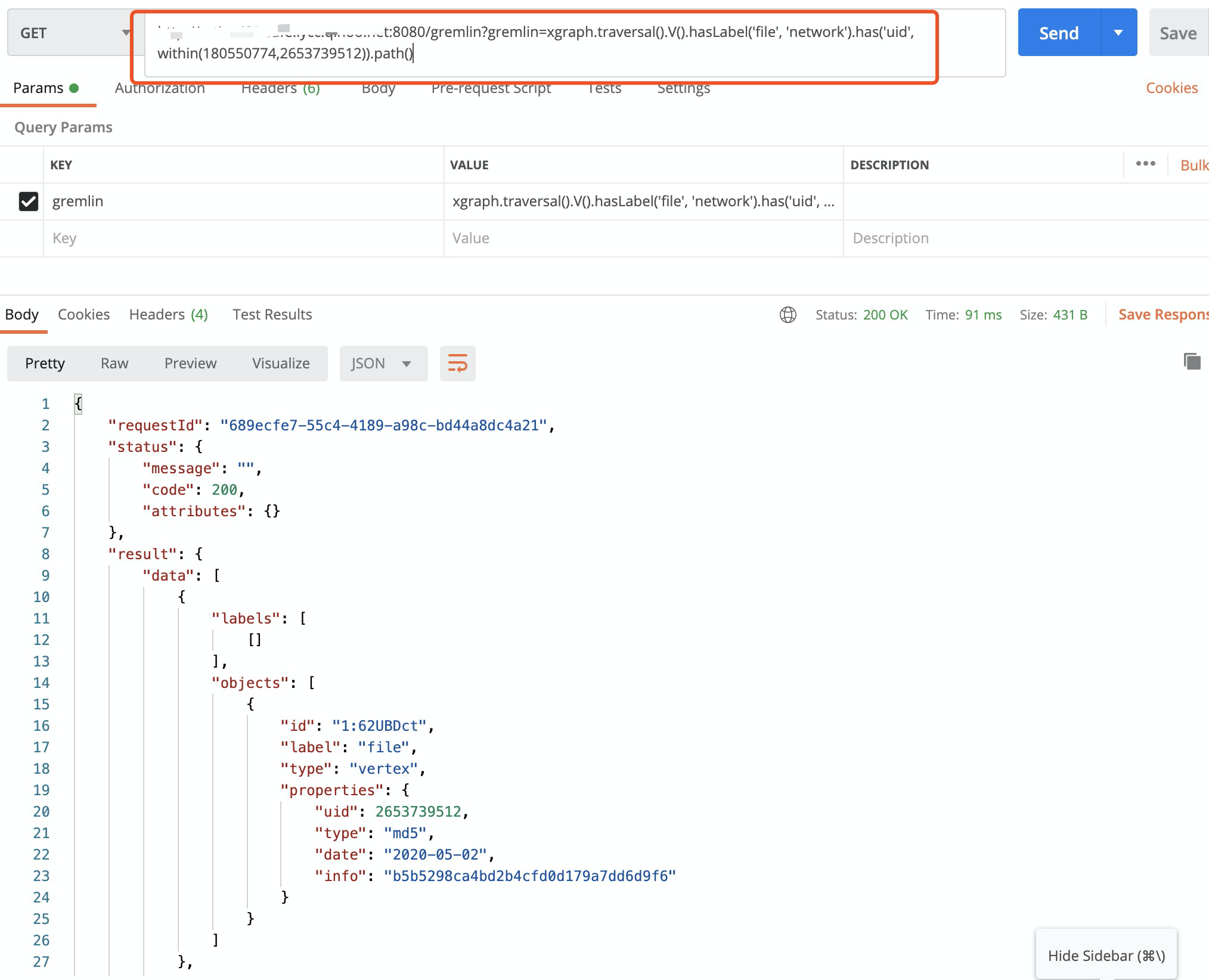Send the gremlin request

click(x=1058, y=33)
